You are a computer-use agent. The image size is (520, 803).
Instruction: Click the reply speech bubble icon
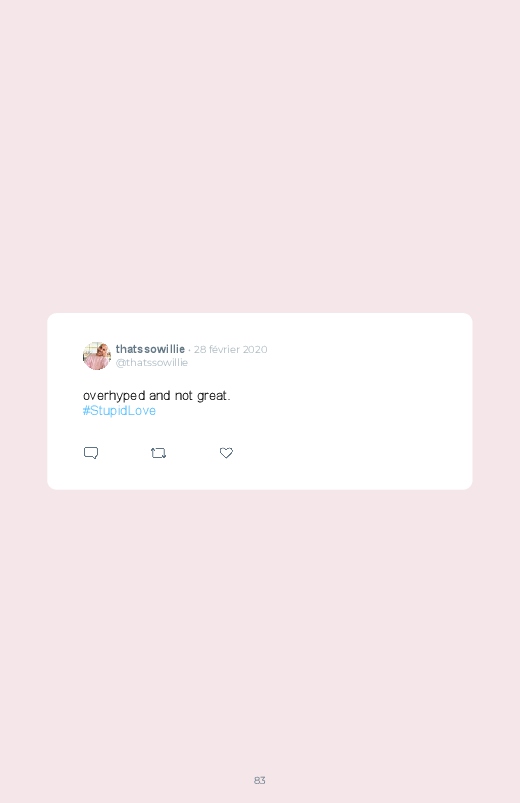91,453
